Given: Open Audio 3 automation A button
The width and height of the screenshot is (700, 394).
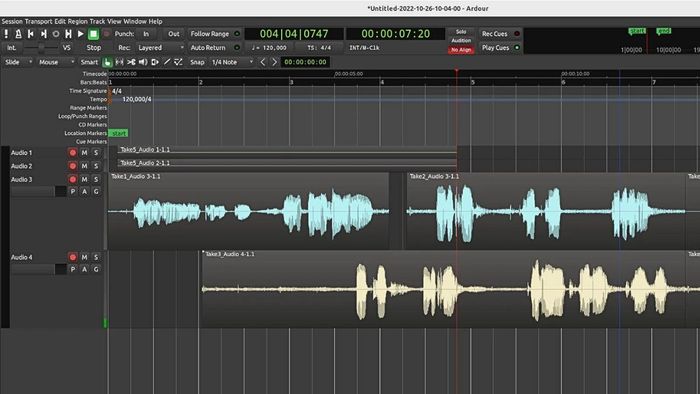Looking at the screenshot, I should coord(84,191).
